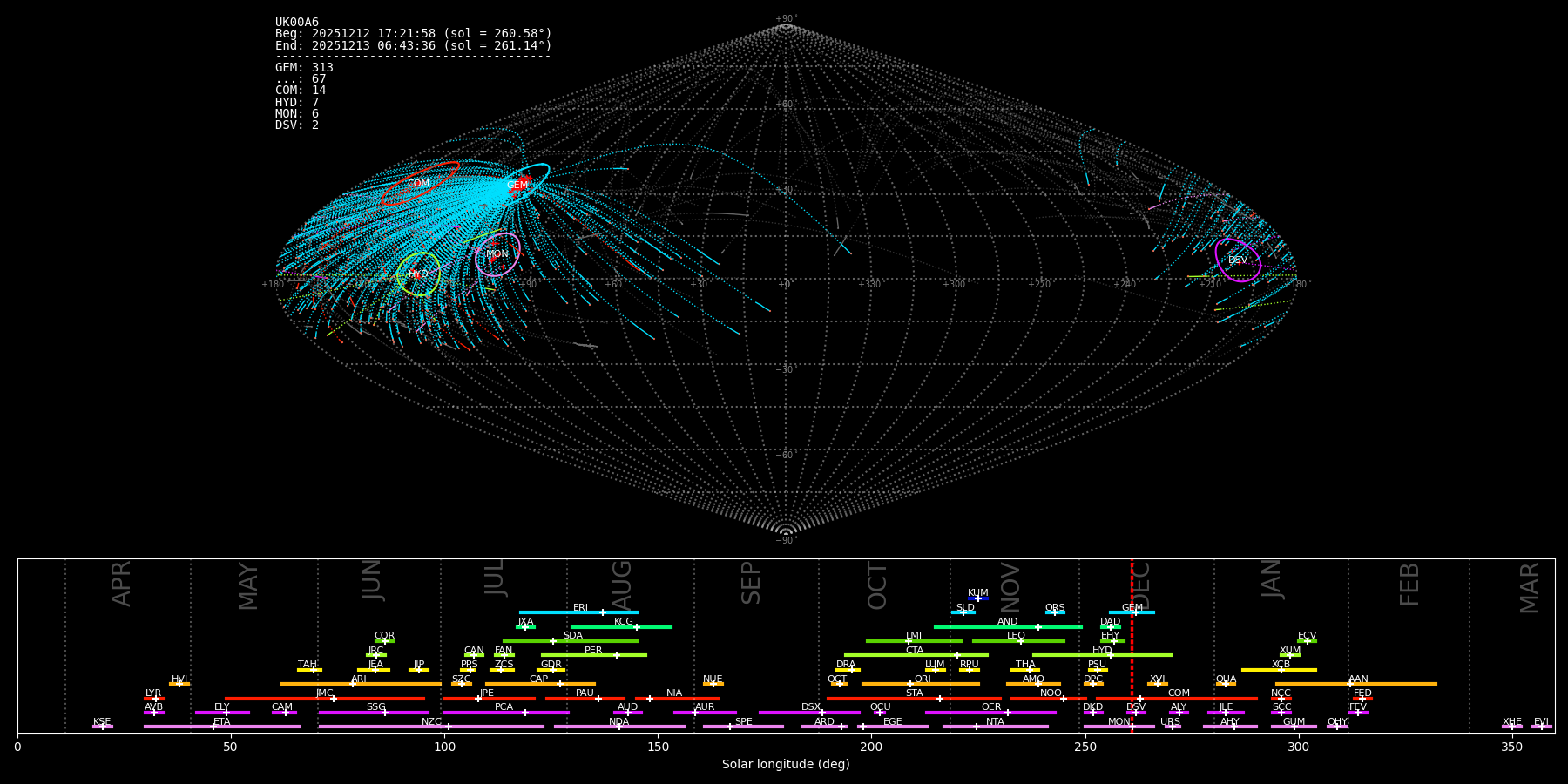Click the MON shower label in the timeline

[1119, 722]
